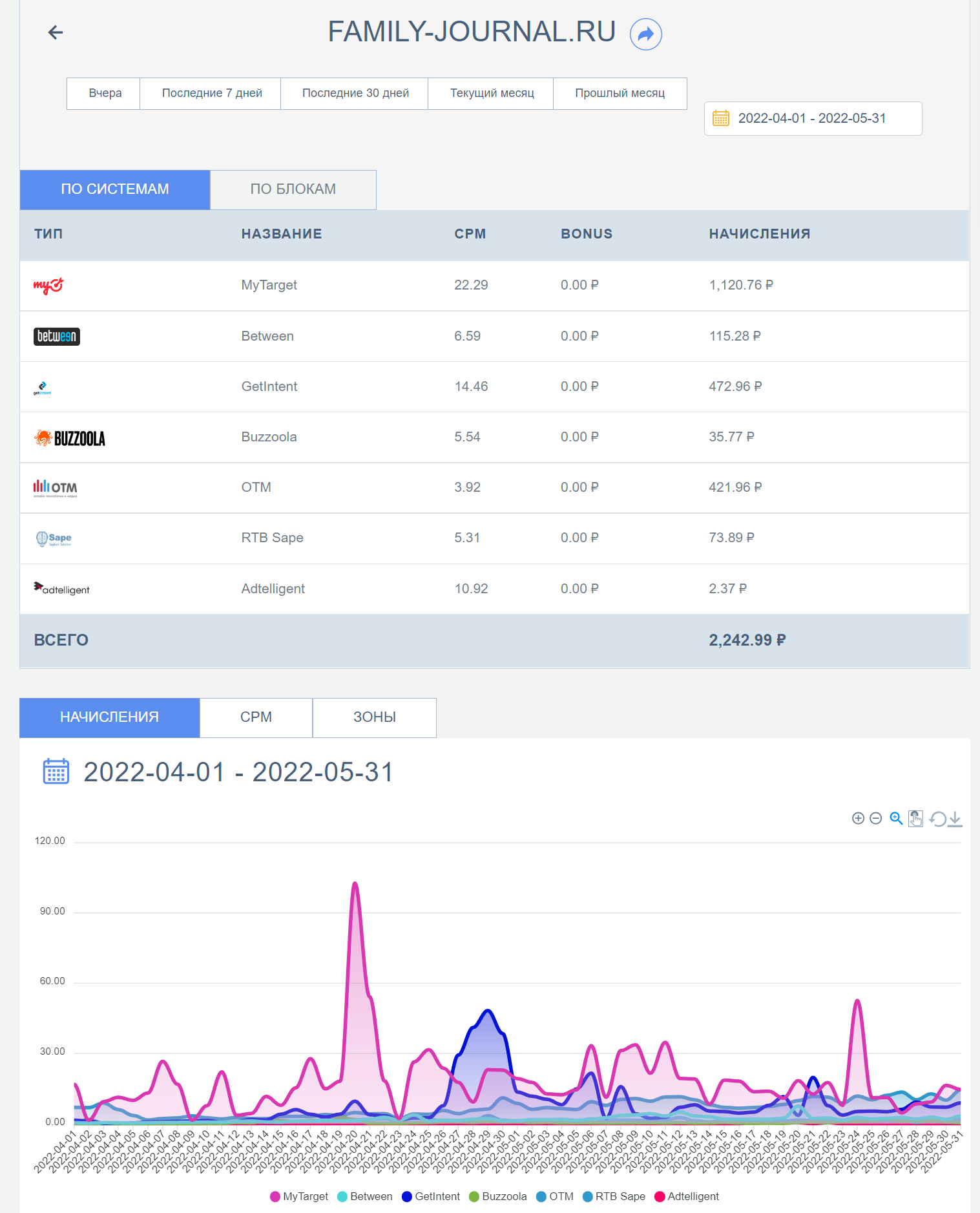Click the НАЗВАНИЕ column header
Screen dimensions: 980x1213
[x=282, y=234]
